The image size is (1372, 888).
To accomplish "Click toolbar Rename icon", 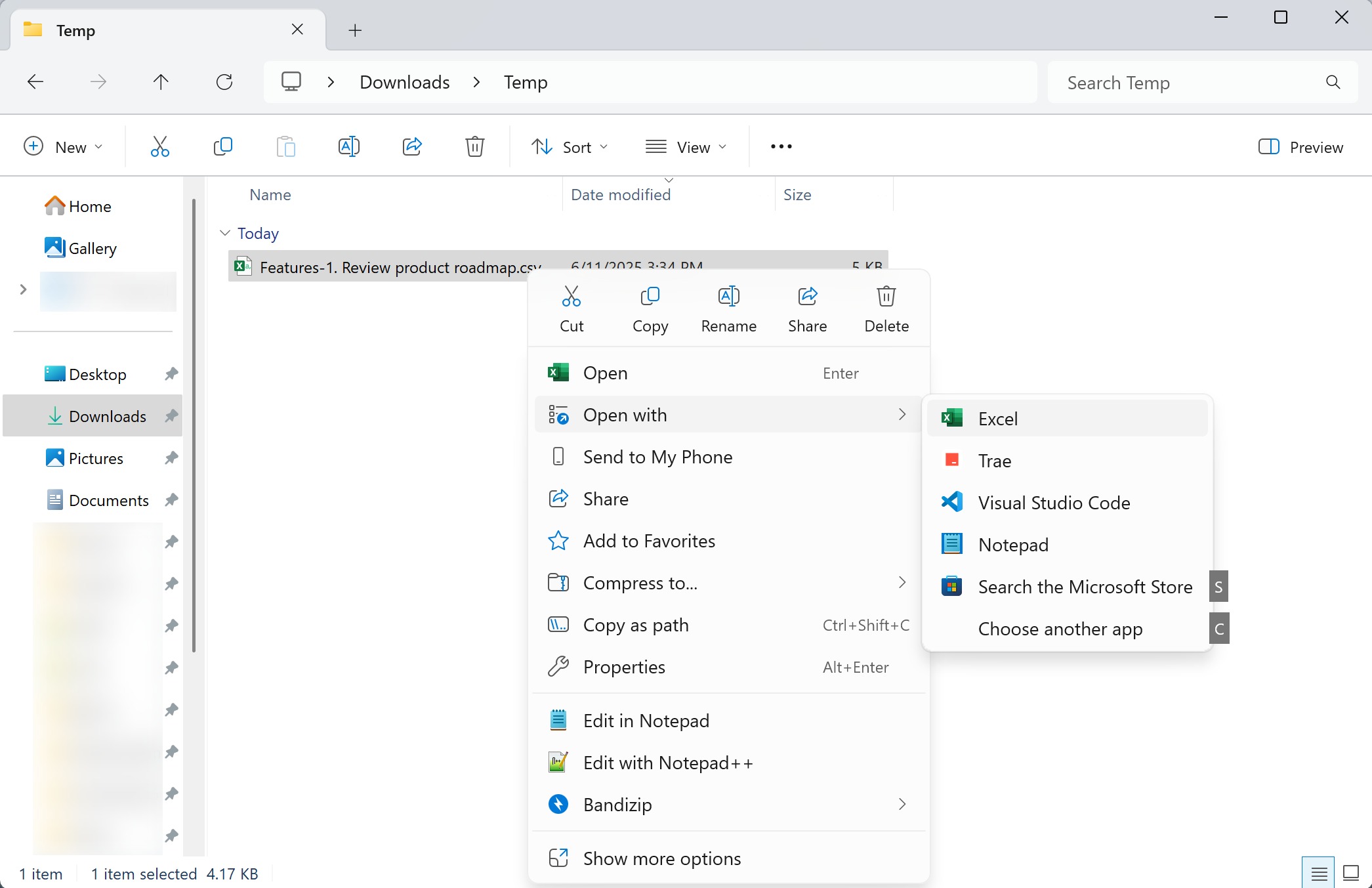I will (x=349, y=146).
